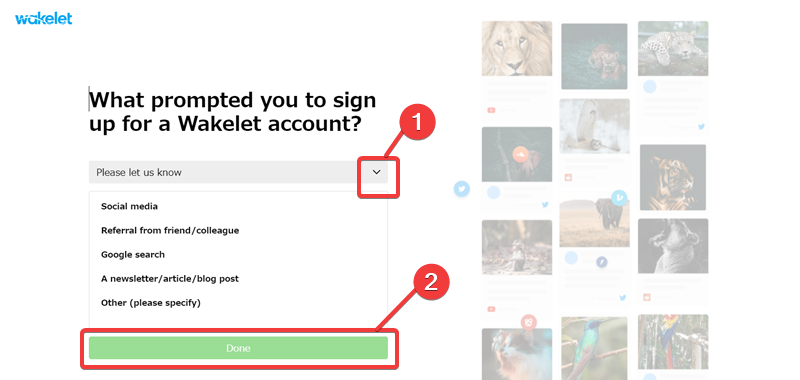Open the tiger thumbnail

(673, 178)
